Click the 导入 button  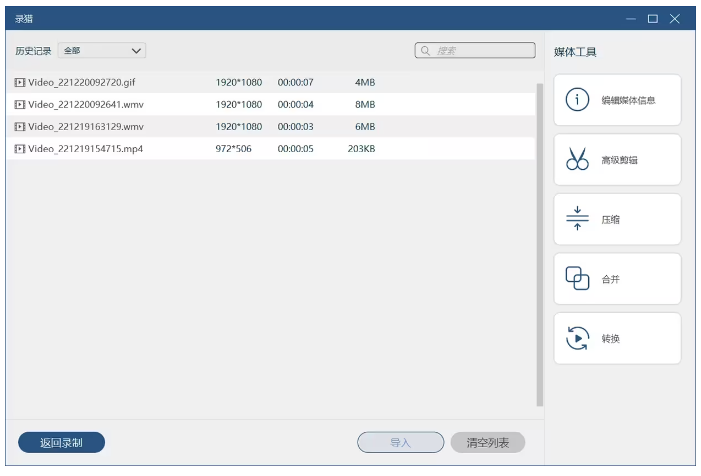400,443
